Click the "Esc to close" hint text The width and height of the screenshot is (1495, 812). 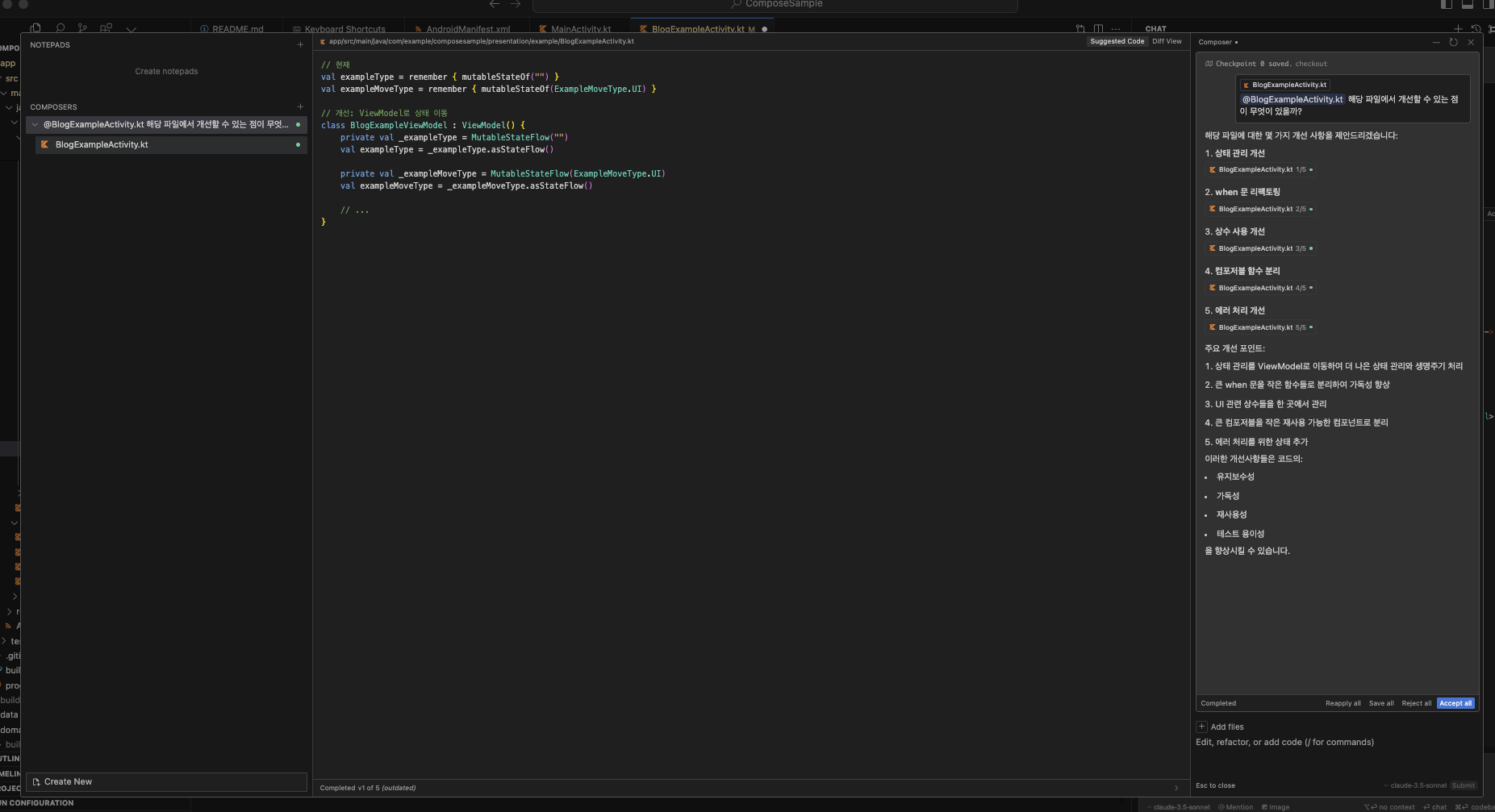[1215, 785]
